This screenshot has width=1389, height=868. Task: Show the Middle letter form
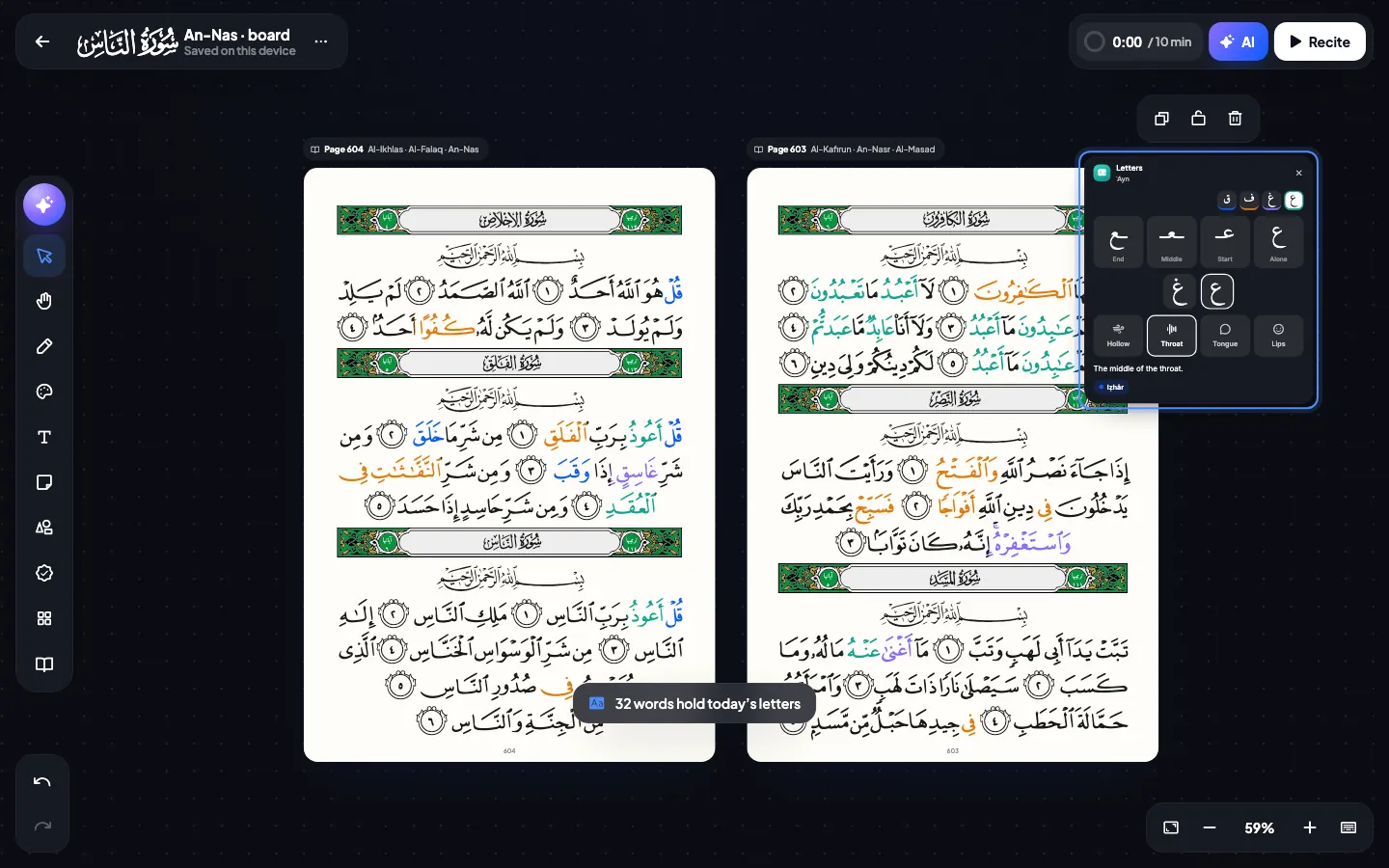click(1171, 241)
